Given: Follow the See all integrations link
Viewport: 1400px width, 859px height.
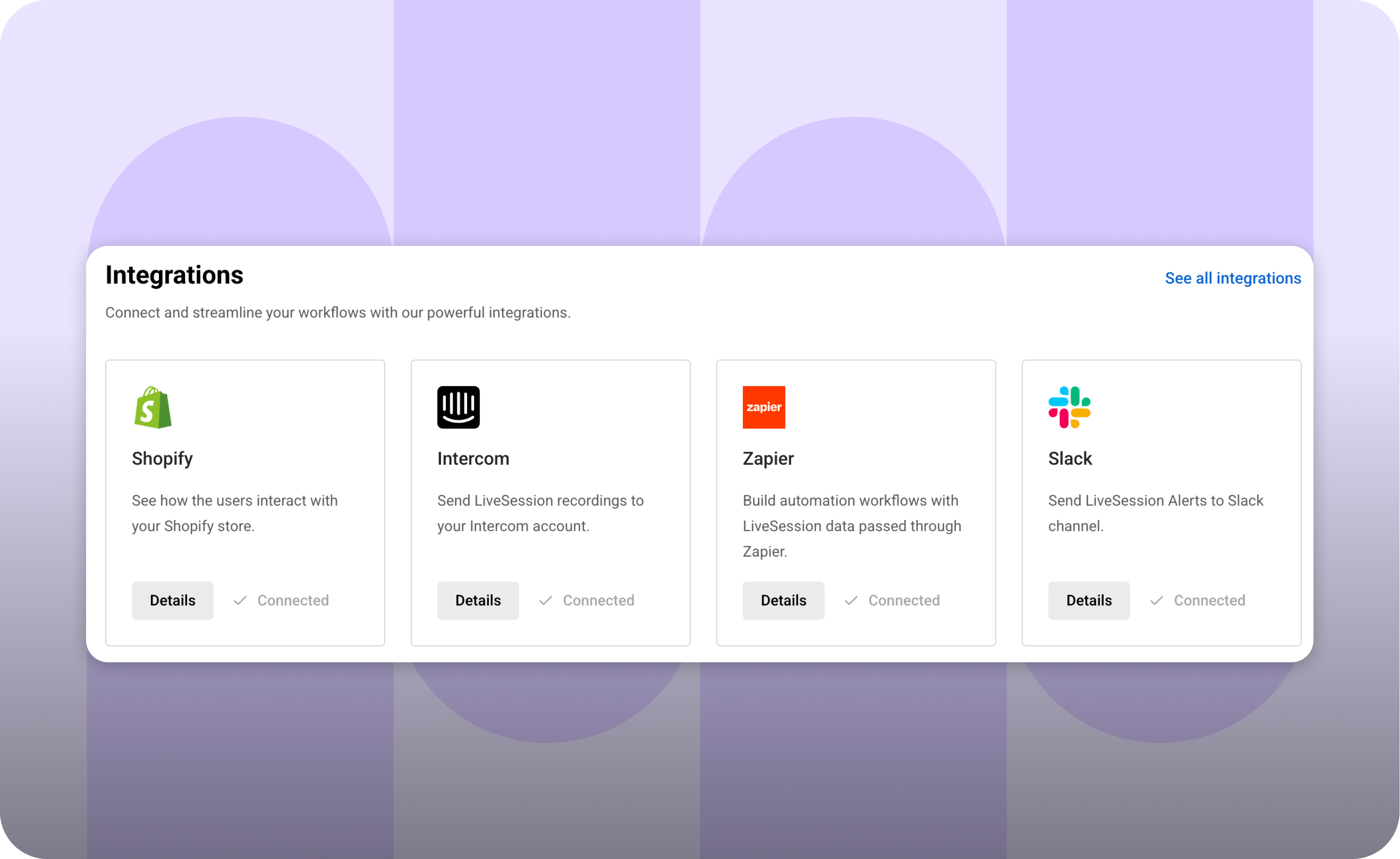Looking at the screenshot, I should pyautogui.click(x=1232, y=278).
